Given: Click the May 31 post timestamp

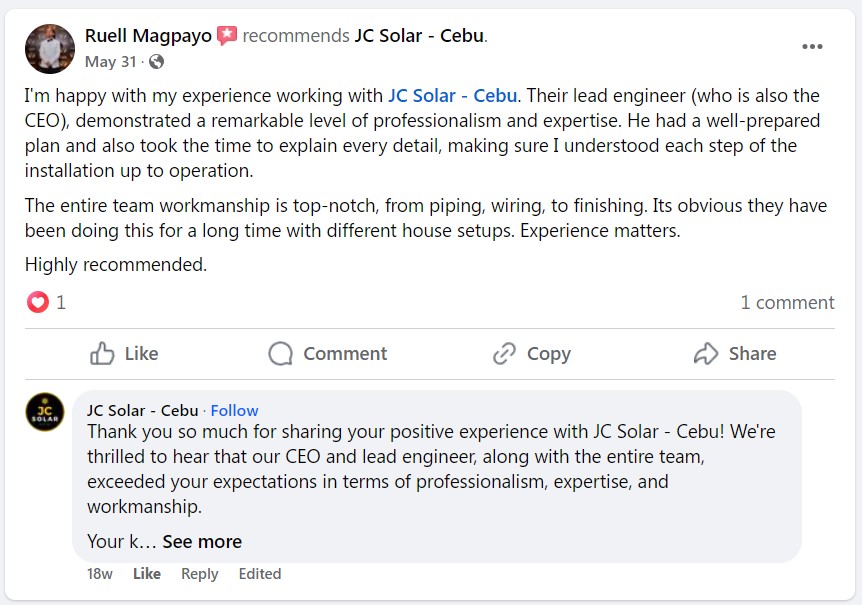Looking at the screenshot, I should pyautogui.click(x=112, y=62).
